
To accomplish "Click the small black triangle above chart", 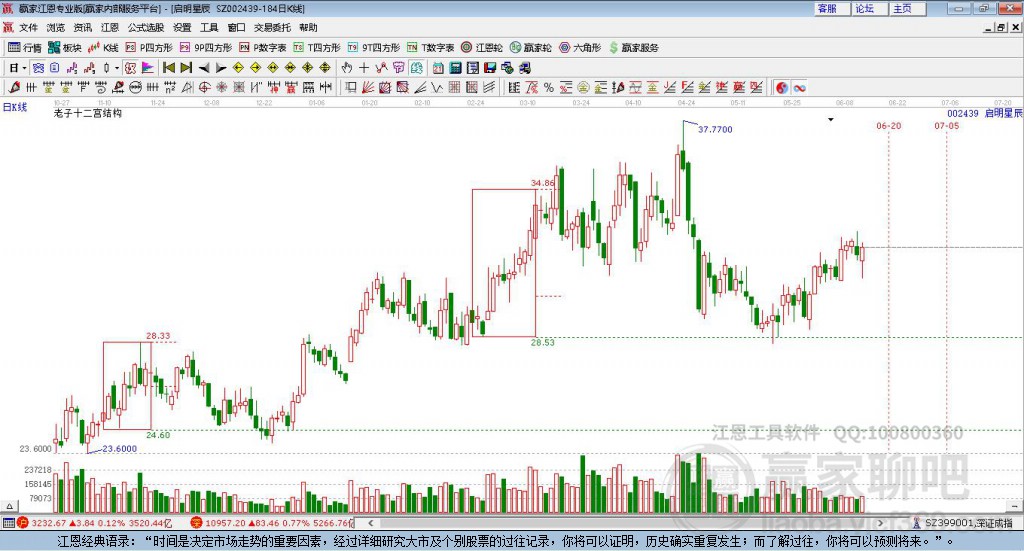I will [x=831, y=119].
